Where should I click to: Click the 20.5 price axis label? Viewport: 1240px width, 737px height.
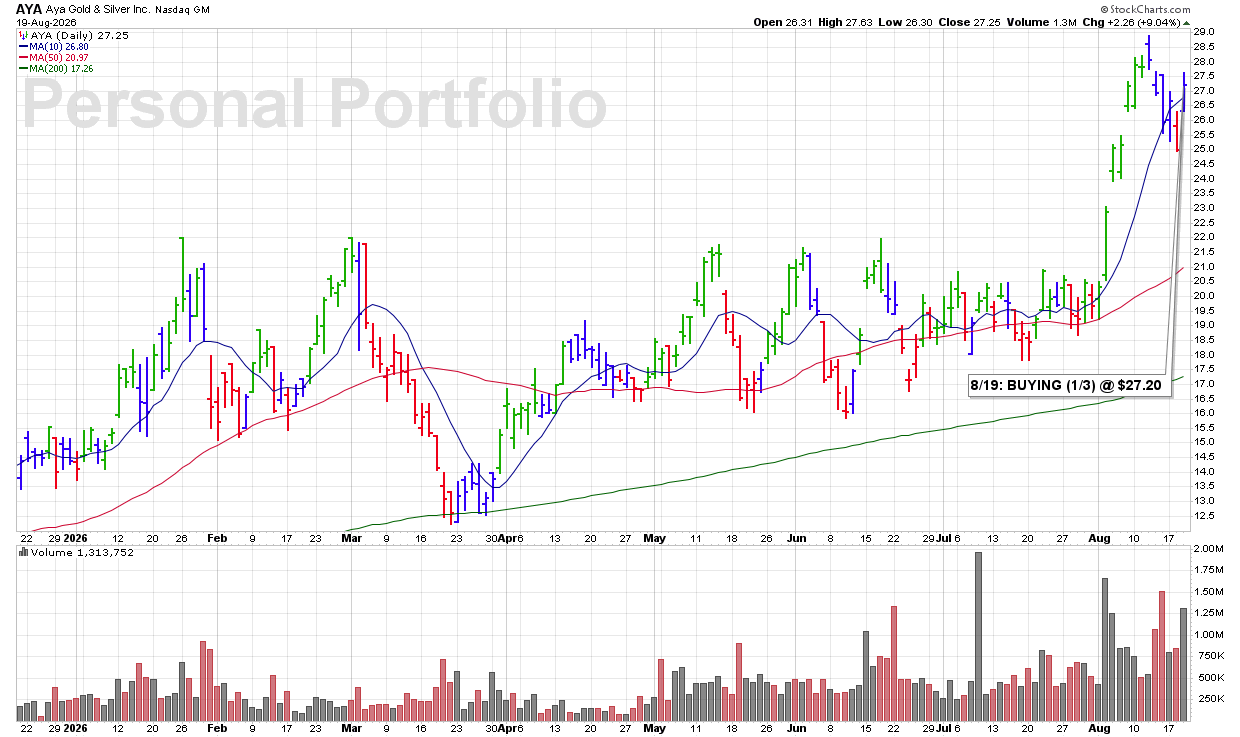(x=1204, y=281)
